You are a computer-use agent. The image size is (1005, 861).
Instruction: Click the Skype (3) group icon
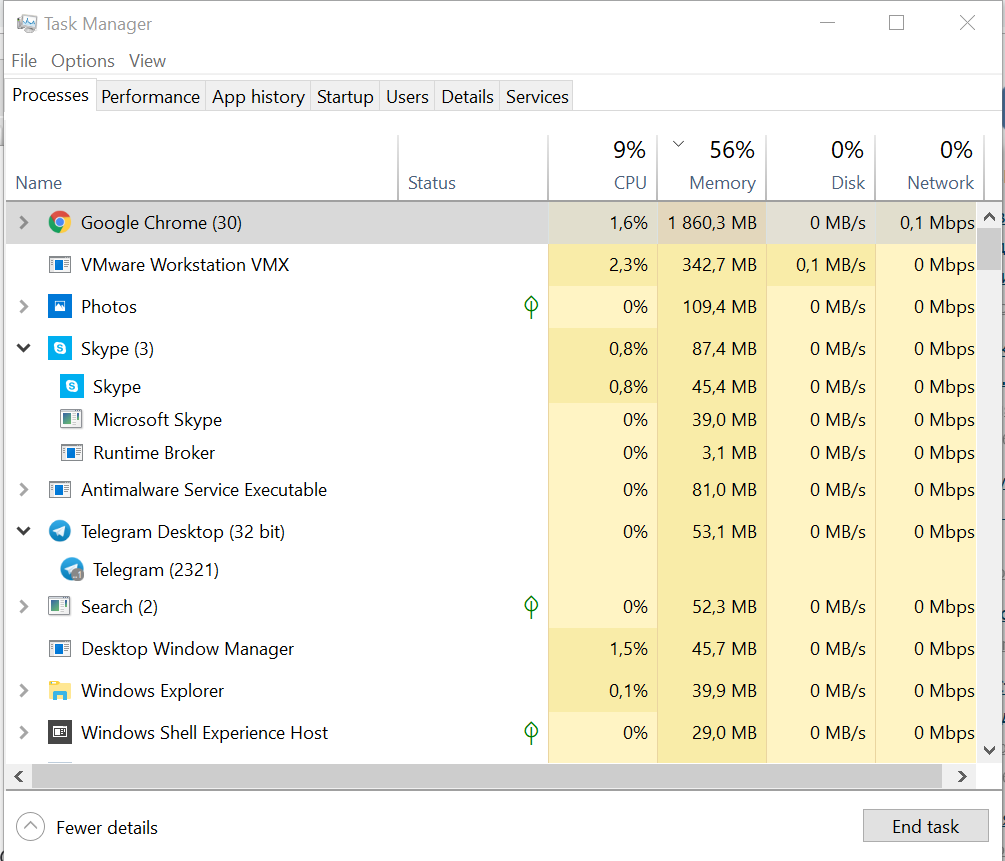(60, 348)
